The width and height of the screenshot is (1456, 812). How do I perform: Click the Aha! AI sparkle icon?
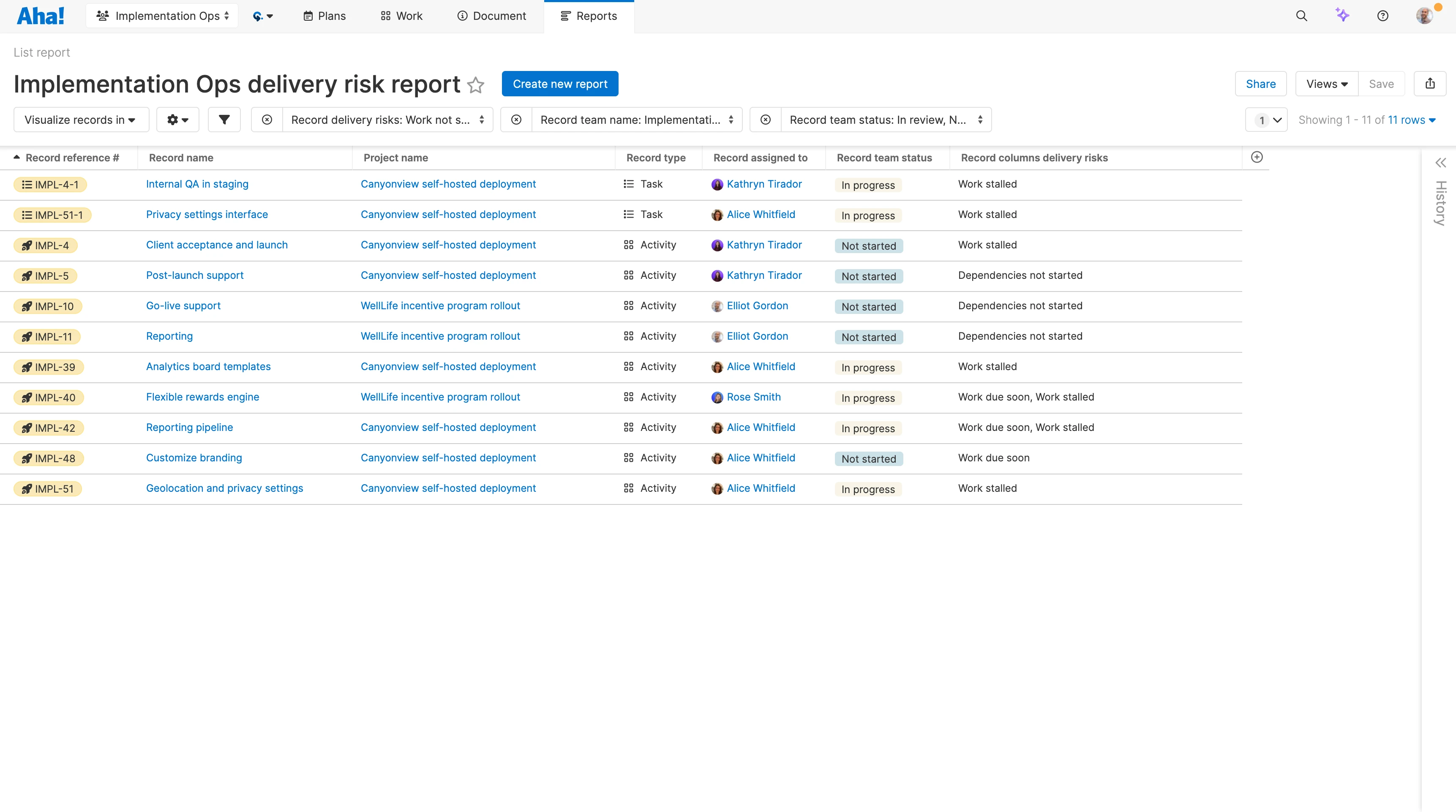point(1342,16)
